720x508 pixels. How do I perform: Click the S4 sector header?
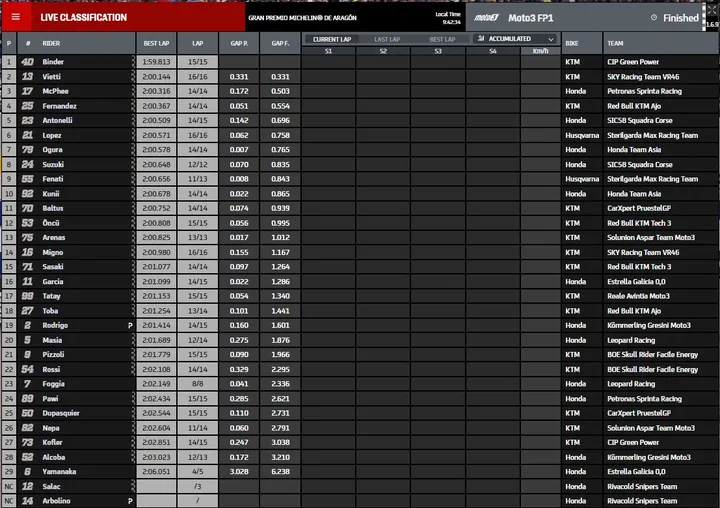493,51
